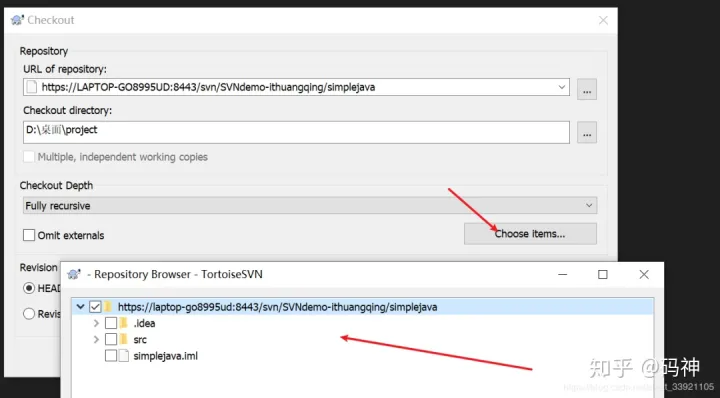Tick the simplejava.iml checkbox
Screen dimensions: 720x398
[111, 356]
